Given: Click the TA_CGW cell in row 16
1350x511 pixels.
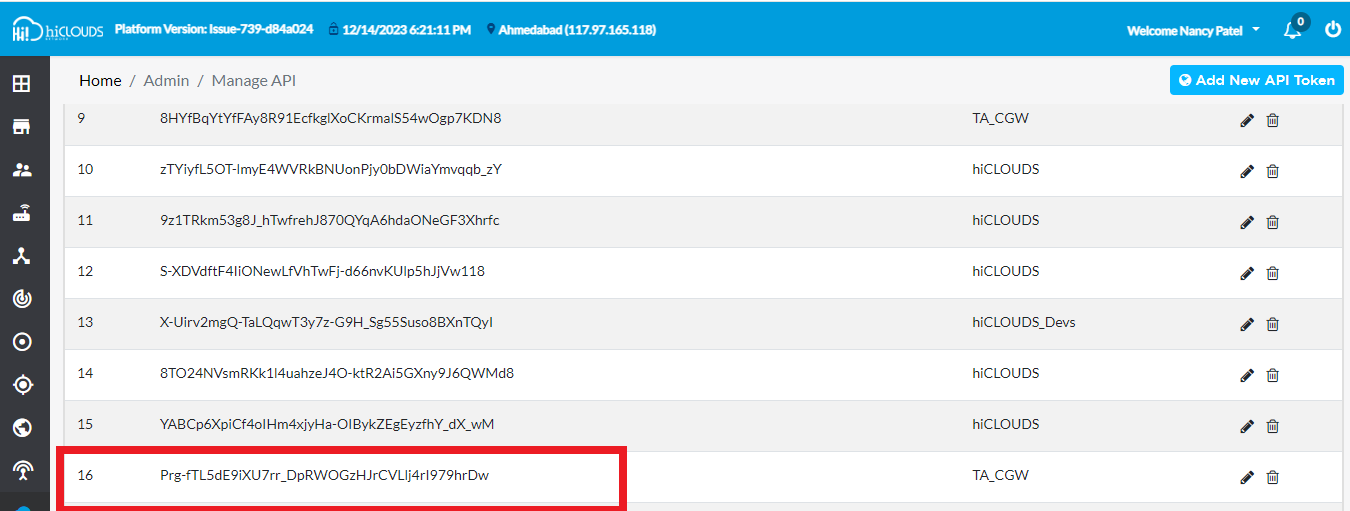Looking at the screenshot, I should click(1000, 475).
